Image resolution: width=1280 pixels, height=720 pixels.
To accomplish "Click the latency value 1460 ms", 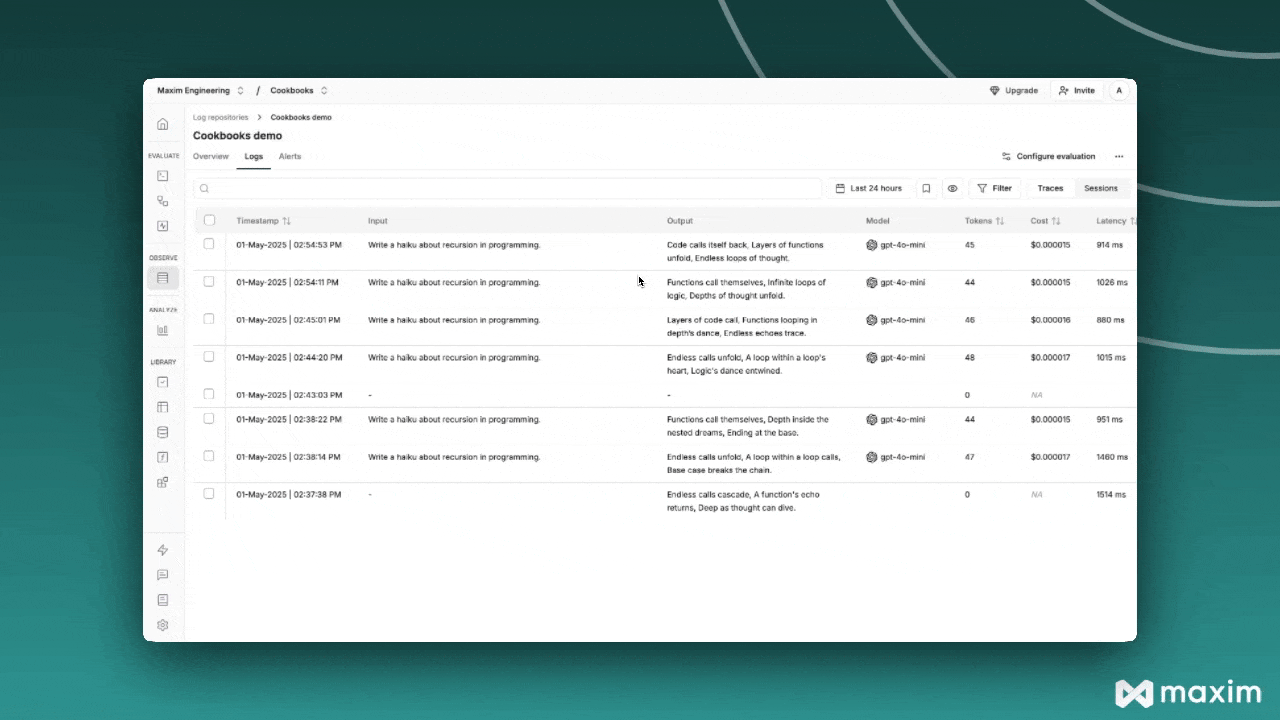I will 1112,457.
